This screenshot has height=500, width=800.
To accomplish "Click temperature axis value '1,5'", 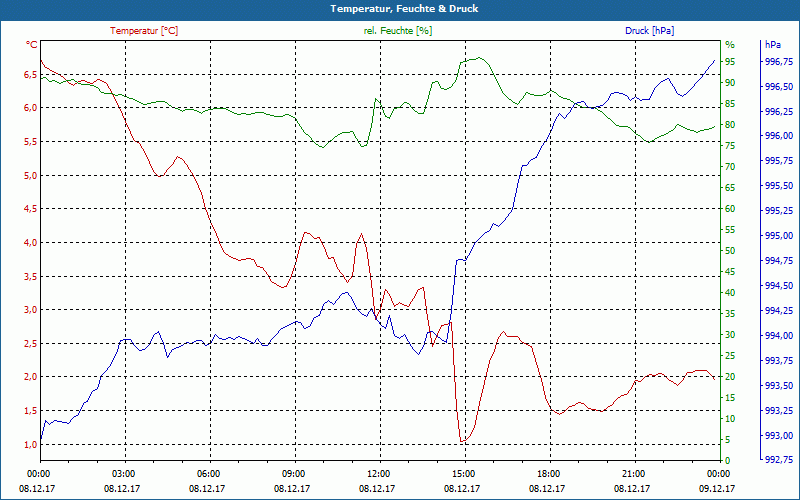I will point(31,411).
